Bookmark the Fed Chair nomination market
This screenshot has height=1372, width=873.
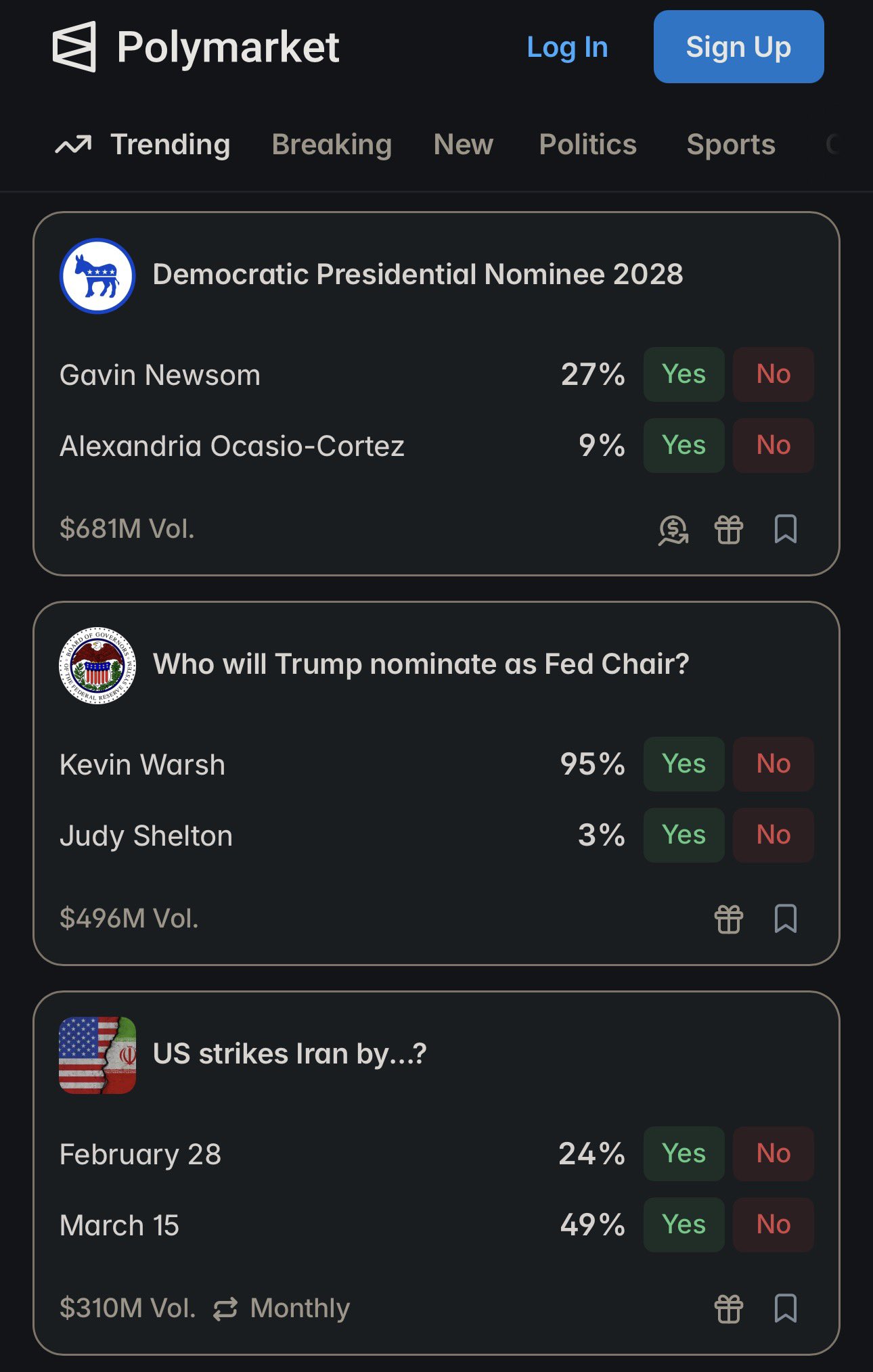[785, 919]
